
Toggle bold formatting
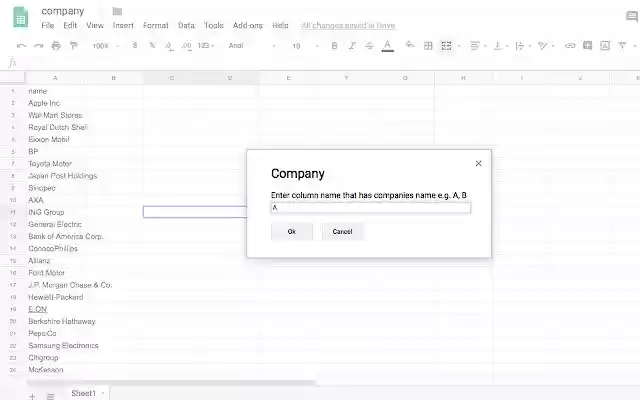click(334, 46)
